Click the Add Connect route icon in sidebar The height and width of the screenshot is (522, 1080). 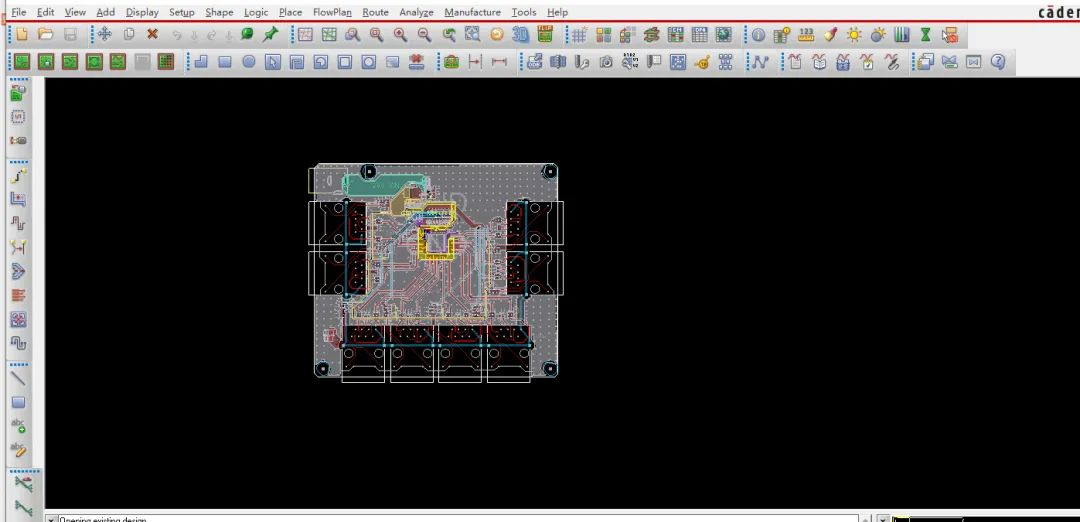pyautogui.click(x=19, y=175)
